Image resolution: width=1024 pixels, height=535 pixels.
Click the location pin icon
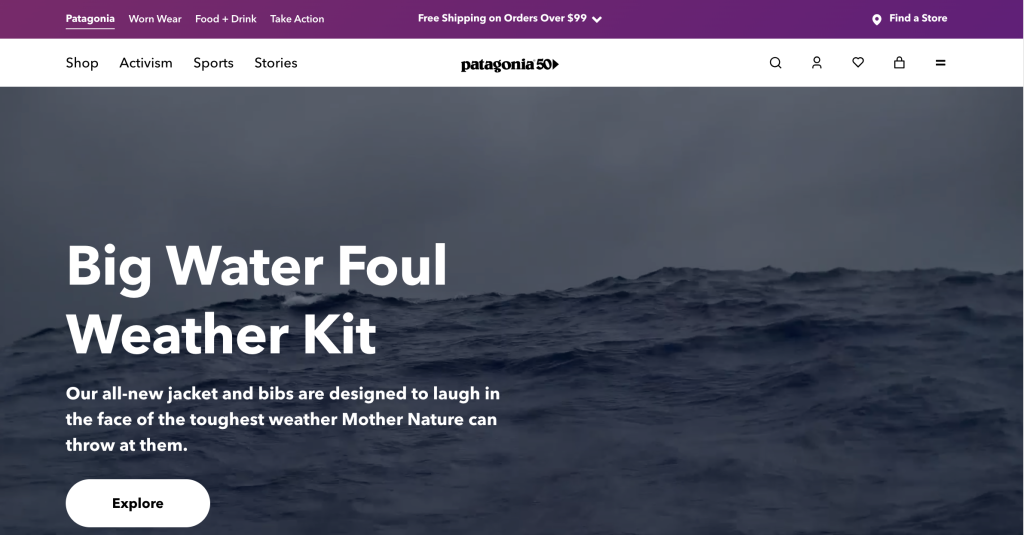point(876,20)
